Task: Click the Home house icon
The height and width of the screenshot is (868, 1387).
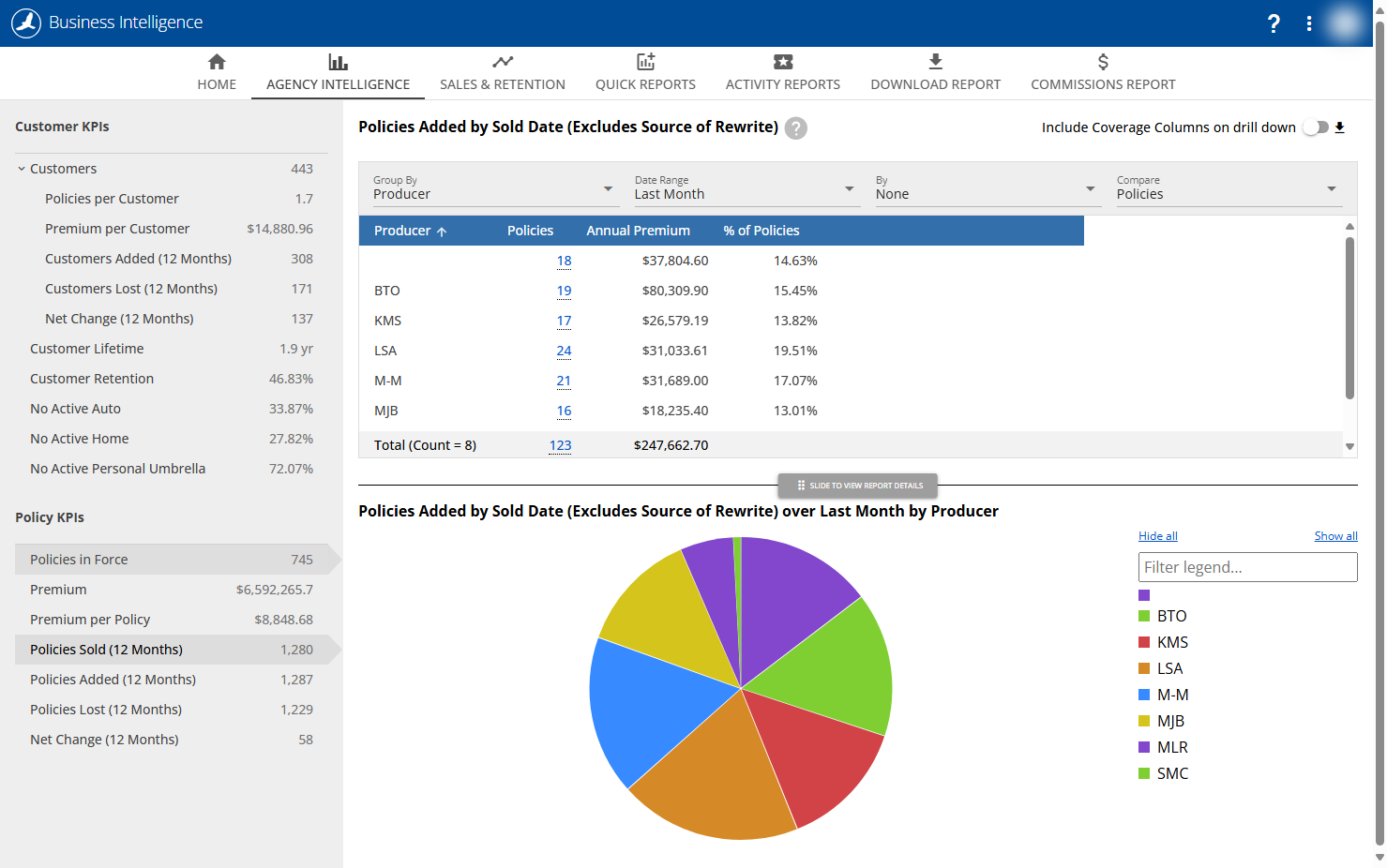Action: tap(217, 62)
